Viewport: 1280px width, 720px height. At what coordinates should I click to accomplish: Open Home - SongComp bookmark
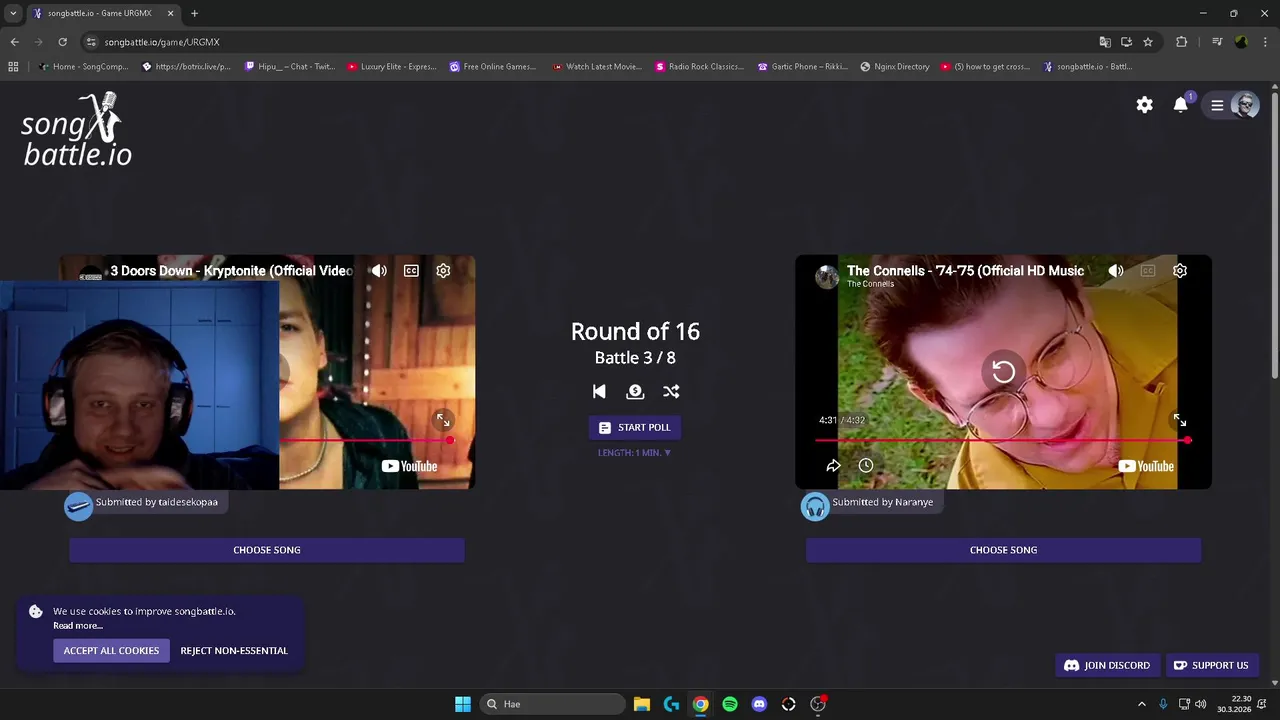coord(84,67)
